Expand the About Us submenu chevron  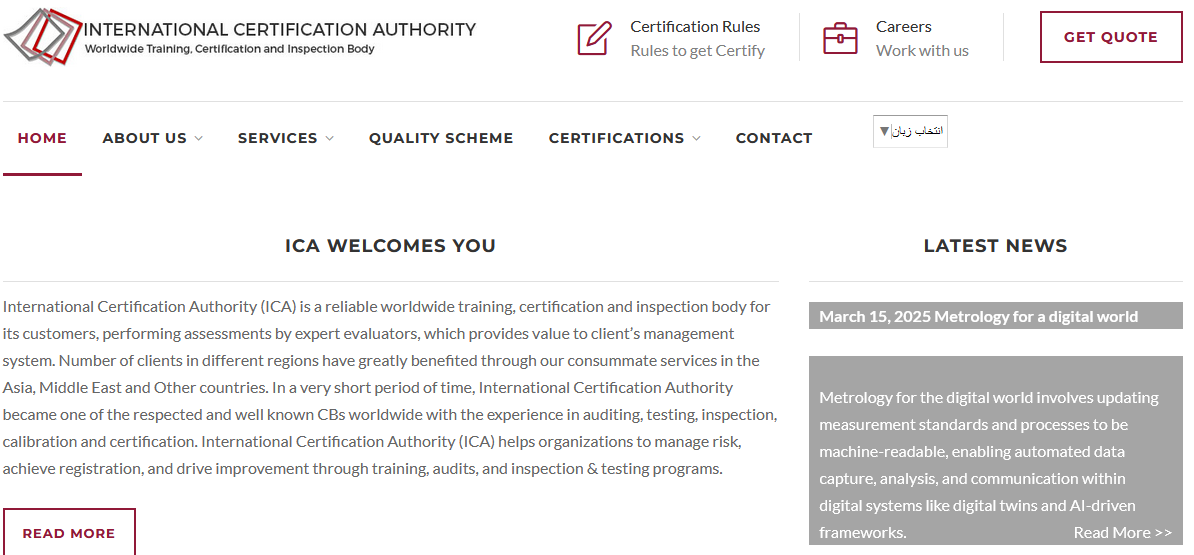[199, 138]
